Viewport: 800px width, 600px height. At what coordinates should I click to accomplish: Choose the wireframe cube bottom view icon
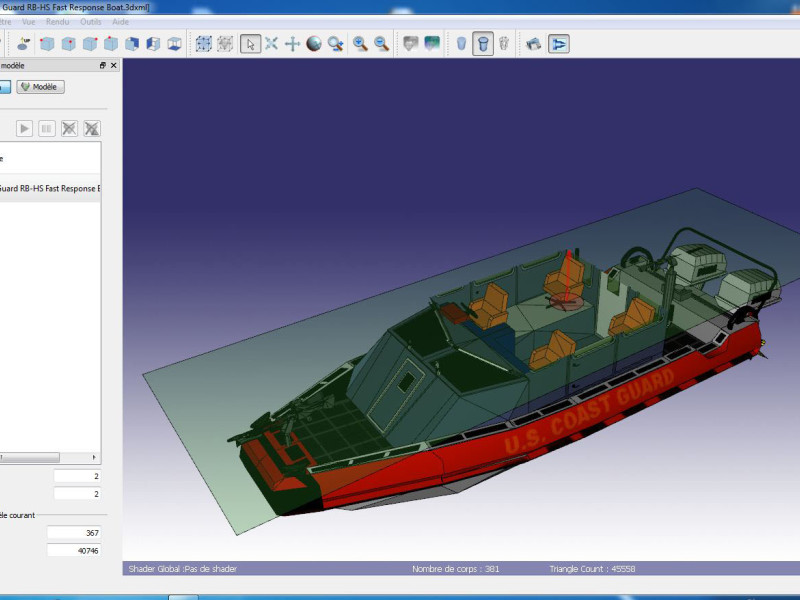[174, 44]
